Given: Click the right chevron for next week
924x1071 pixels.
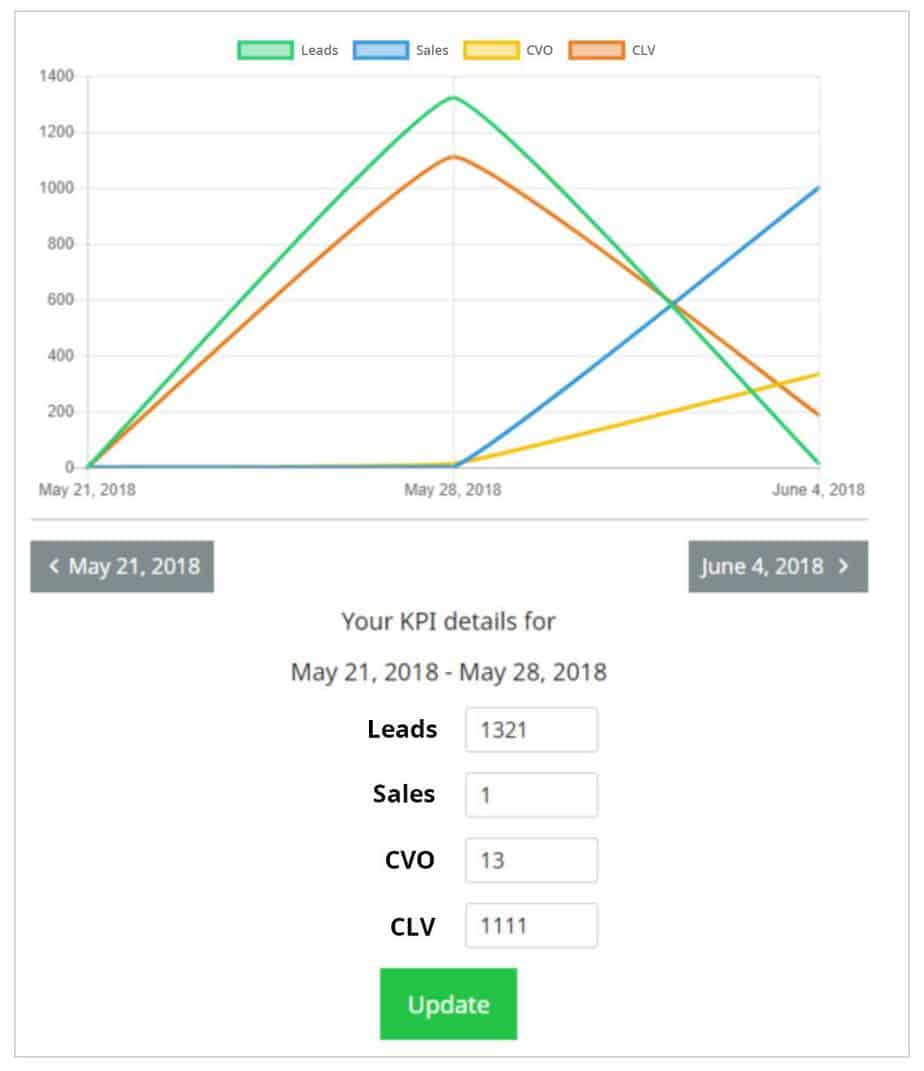Looking at the screenshot, I should click(844, 567).
